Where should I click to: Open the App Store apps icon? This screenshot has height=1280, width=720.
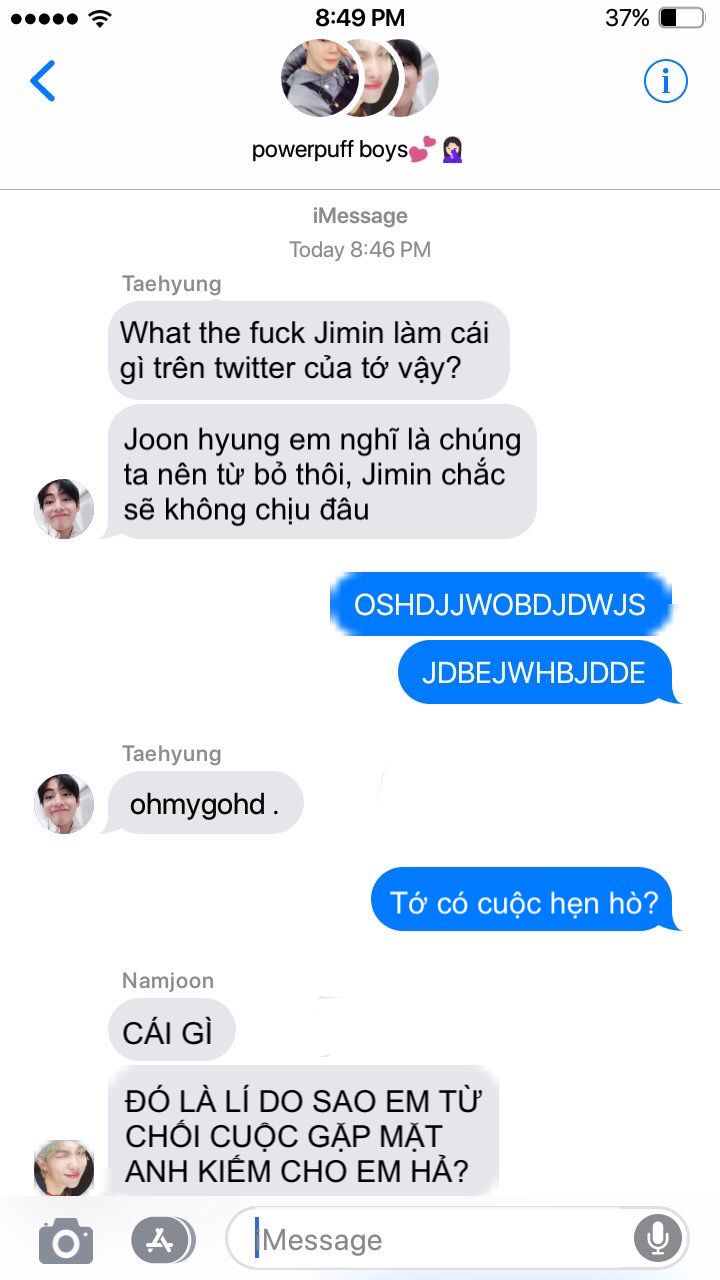tap(162, 1240)
